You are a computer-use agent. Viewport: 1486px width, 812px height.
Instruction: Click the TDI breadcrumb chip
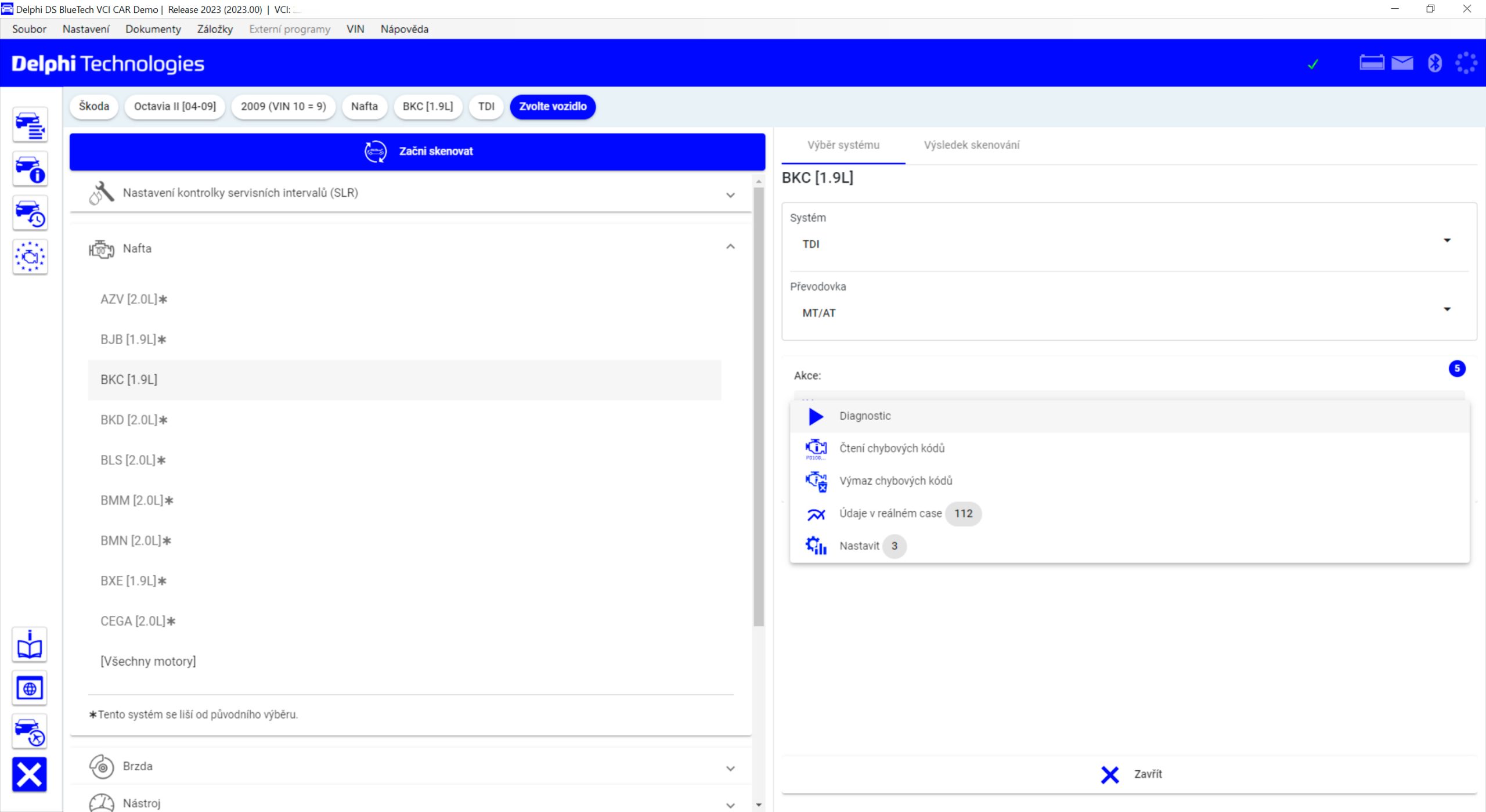[486, 106]
